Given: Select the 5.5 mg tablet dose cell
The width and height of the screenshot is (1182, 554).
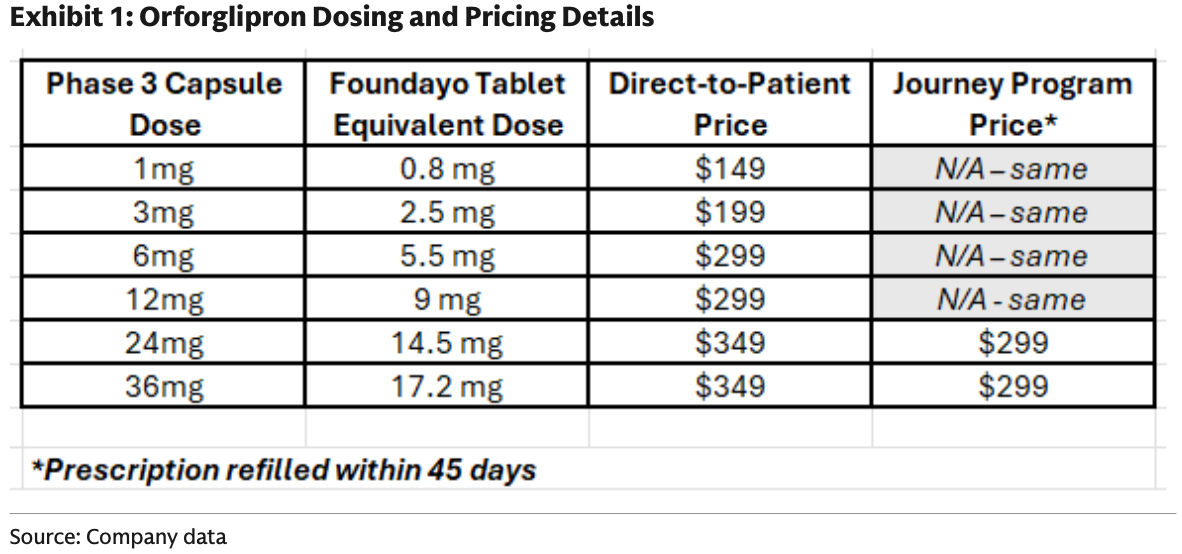Looking at the screenshot, I should [447, 256].
